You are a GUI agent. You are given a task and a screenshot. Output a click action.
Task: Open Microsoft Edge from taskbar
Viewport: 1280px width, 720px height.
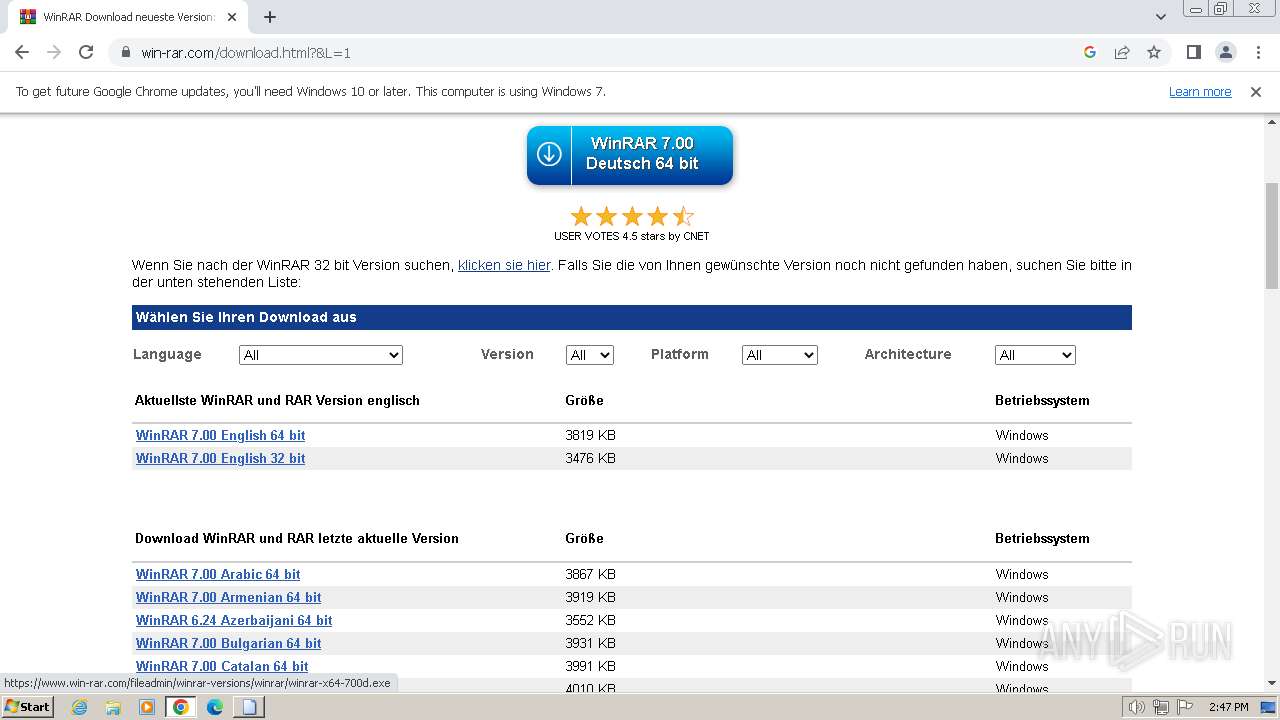(215, 707)
